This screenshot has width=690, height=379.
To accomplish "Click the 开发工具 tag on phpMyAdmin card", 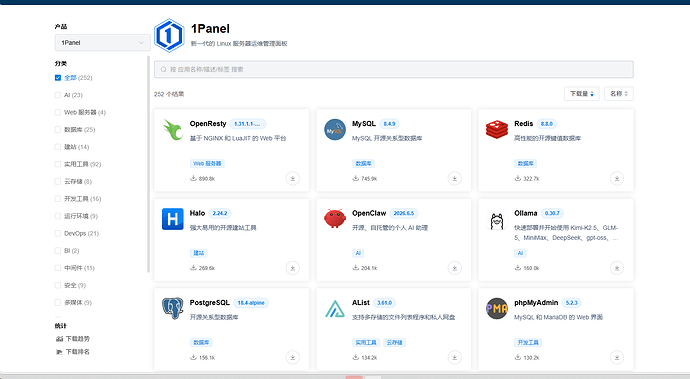I will 528,342.
